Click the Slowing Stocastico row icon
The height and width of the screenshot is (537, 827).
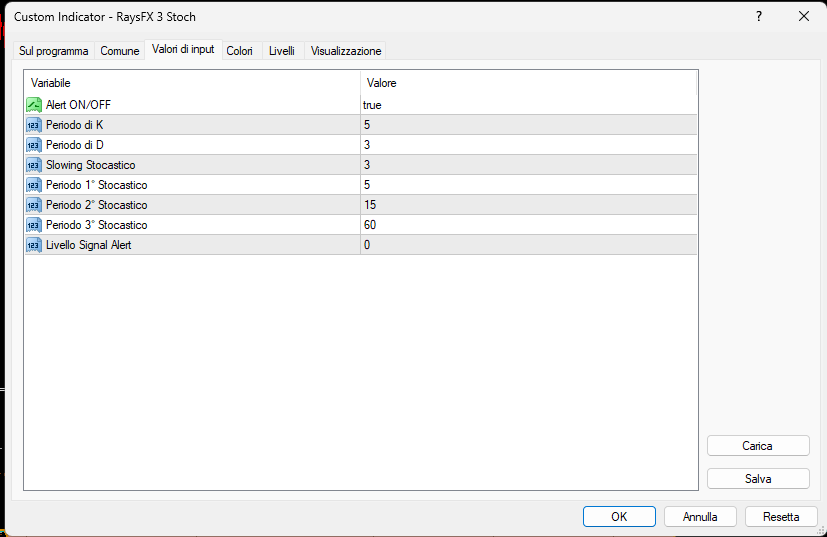(34, 165)
